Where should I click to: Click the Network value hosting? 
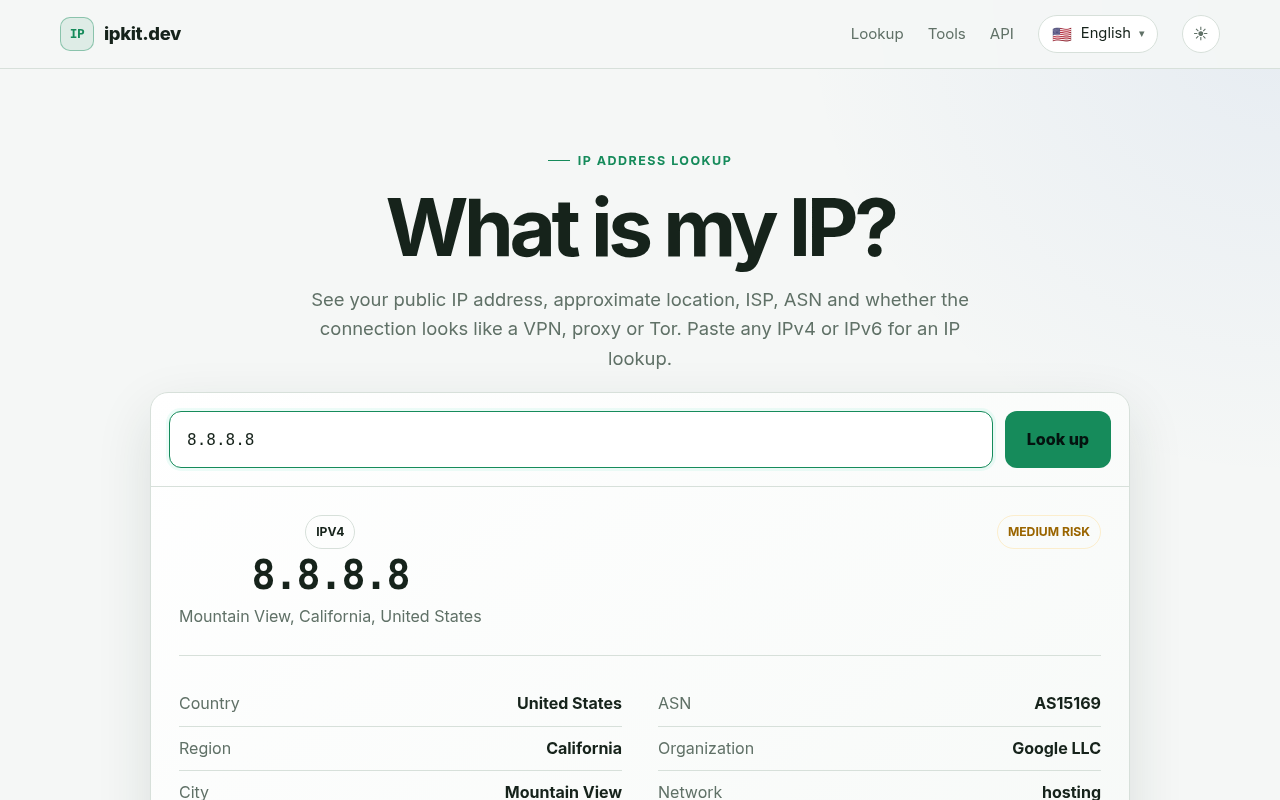click(x=1071, y=791)
